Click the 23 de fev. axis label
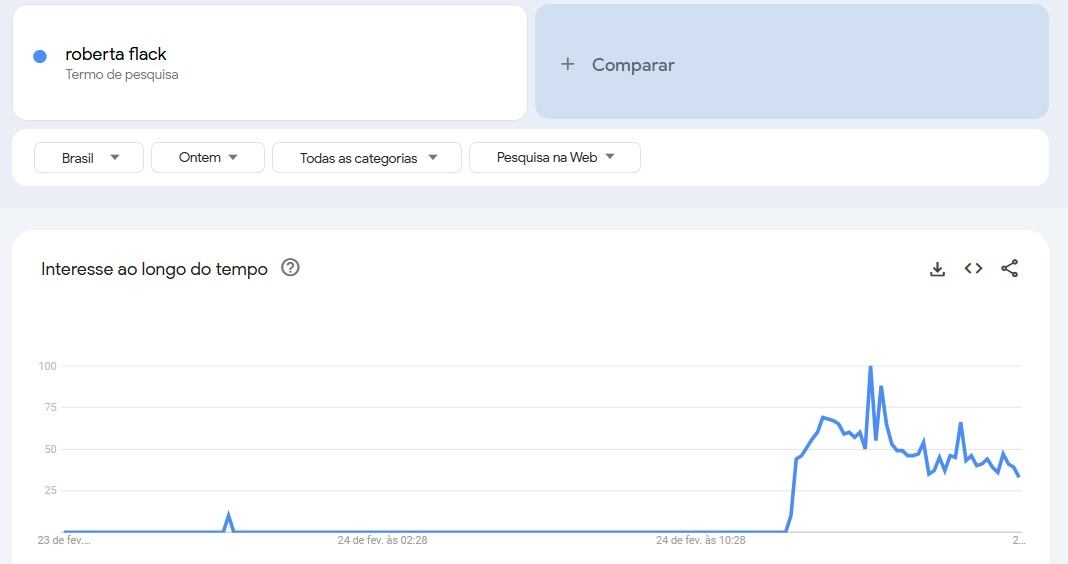The height and width of the screenshot is (564, 1068). 64,540
